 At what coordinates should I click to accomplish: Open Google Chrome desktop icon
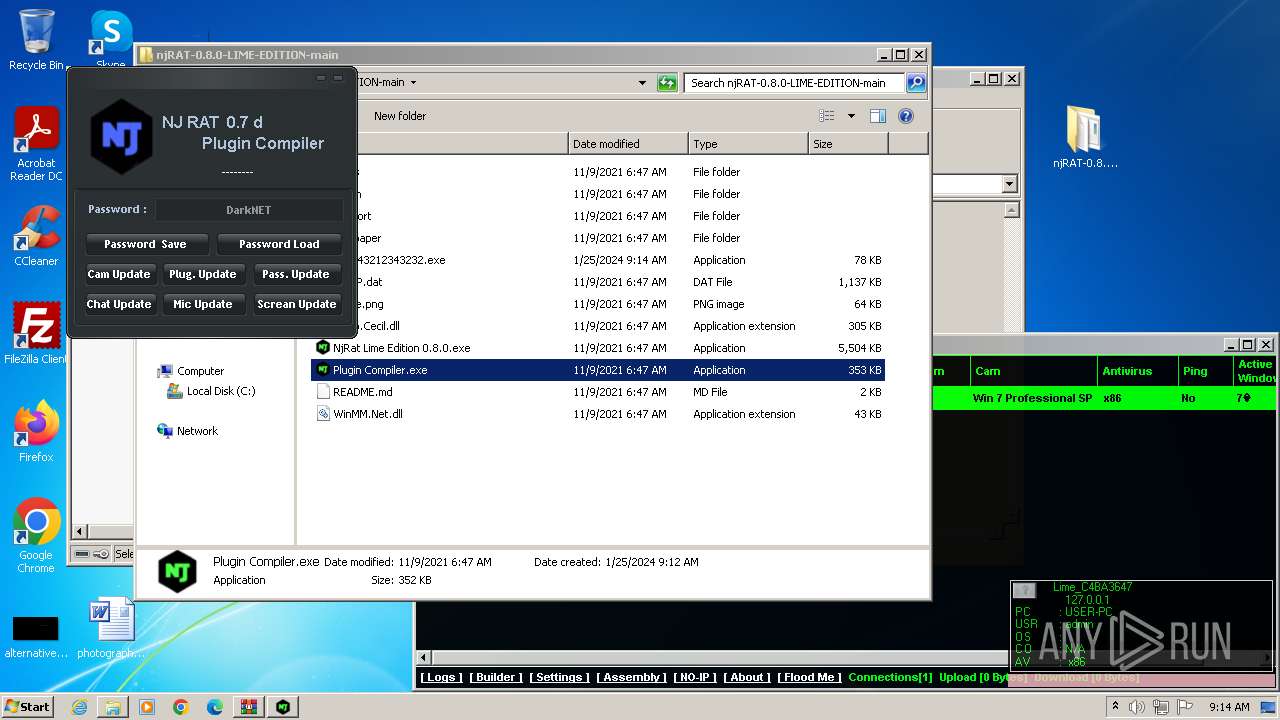tap(36, 536)
